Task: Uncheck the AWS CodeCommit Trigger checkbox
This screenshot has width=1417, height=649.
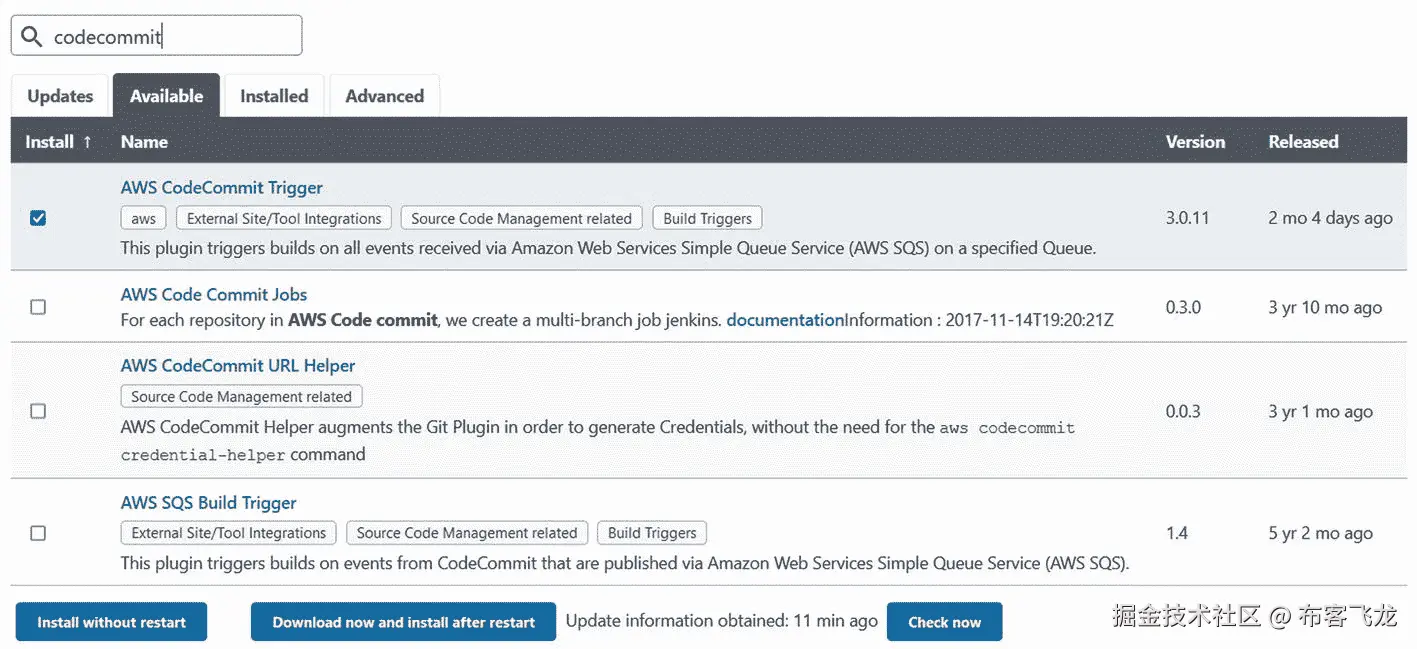Action: pyautogui.click(x=38, y=218)
